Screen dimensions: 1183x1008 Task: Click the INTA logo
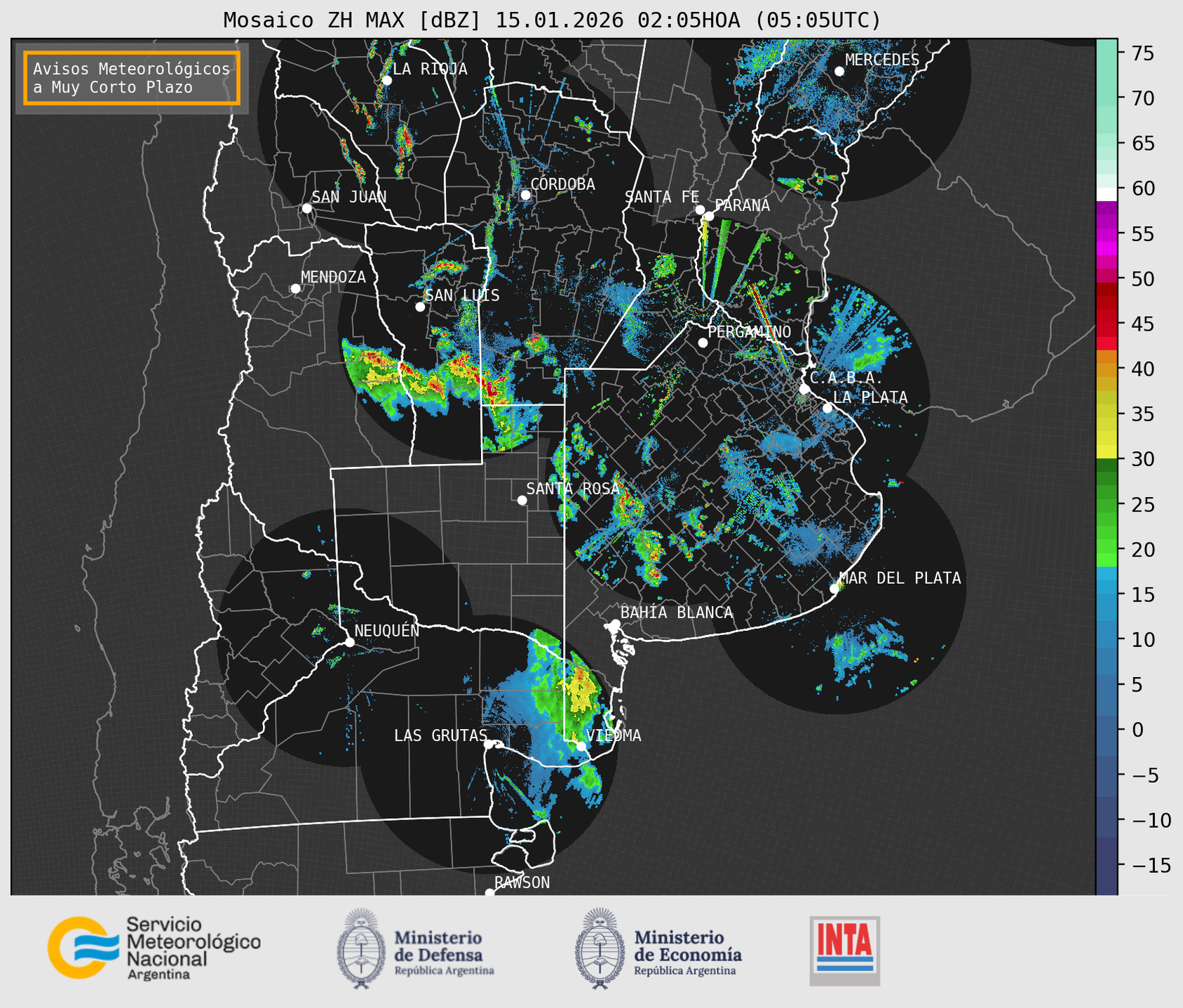(x=844, y=951)
